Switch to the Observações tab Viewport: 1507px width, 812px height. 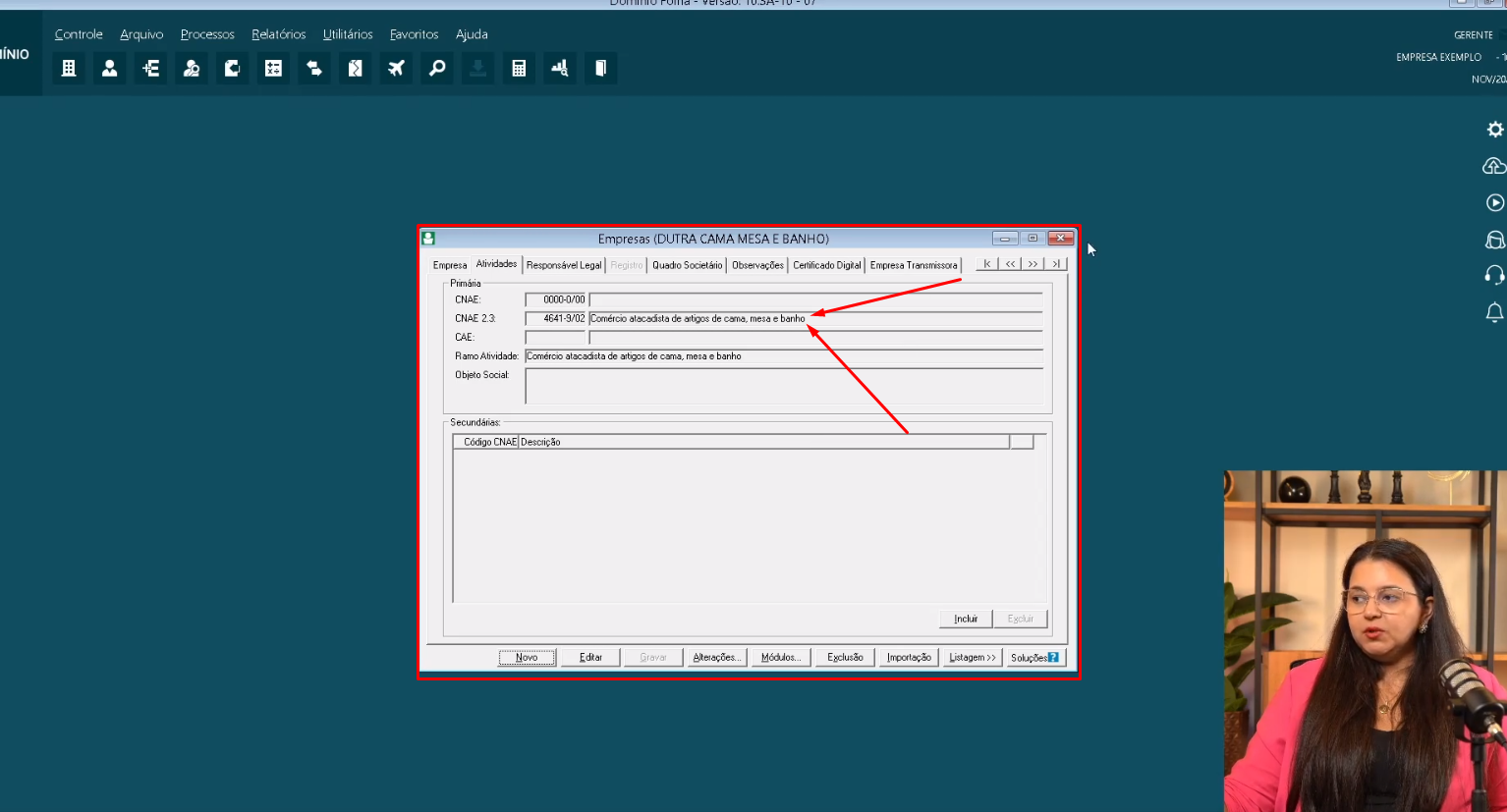pos(757,265)
